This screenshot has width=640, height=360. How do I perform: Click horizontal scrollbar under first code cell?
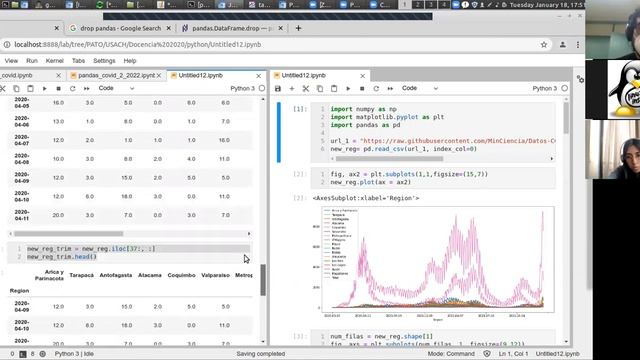click(x=389, y=159)
